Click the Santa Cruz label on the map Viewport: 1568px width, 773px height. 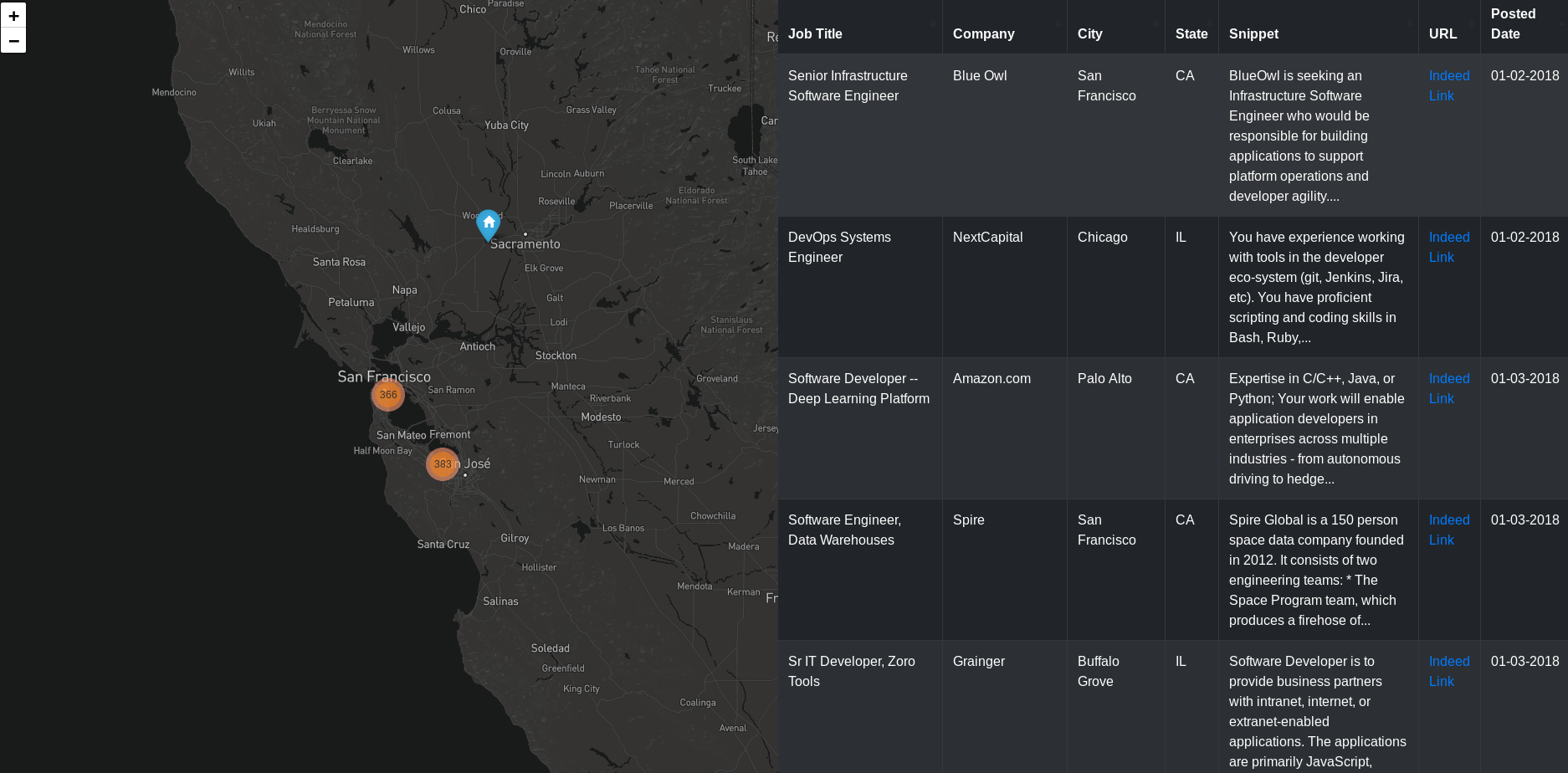[x=443, y=544]
